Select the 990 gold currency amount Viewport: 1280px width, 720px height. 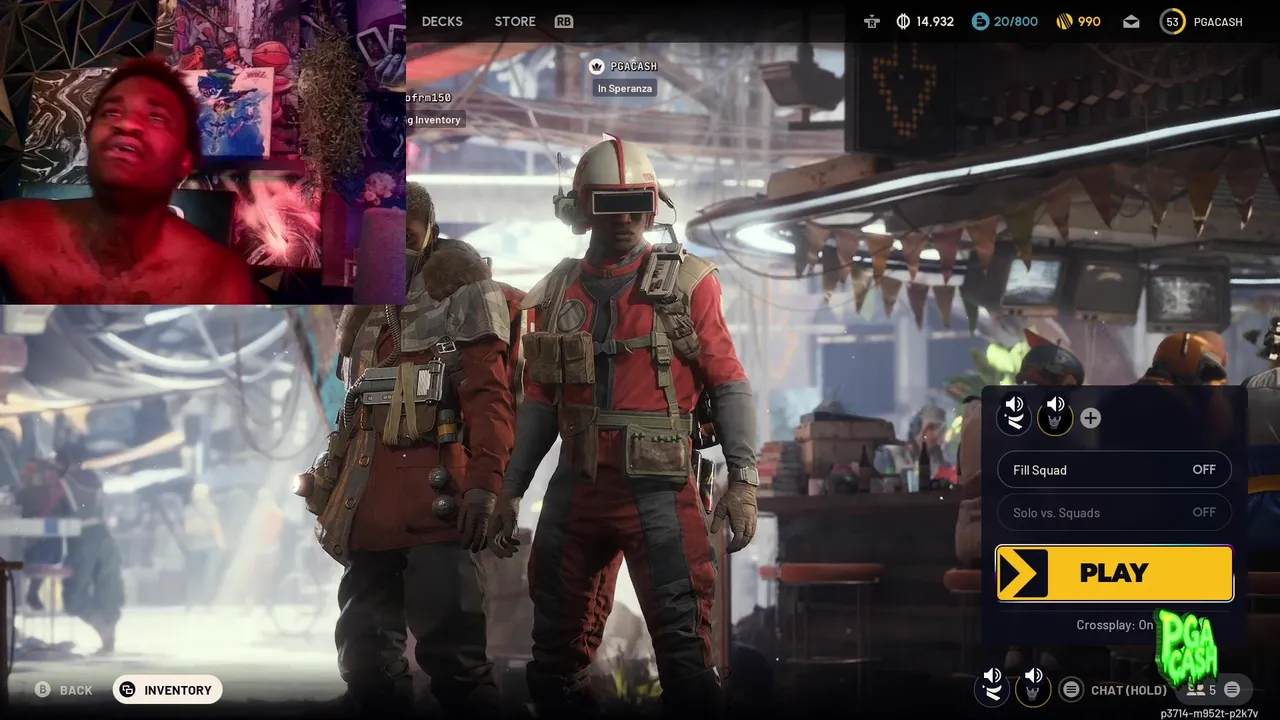1089,21
